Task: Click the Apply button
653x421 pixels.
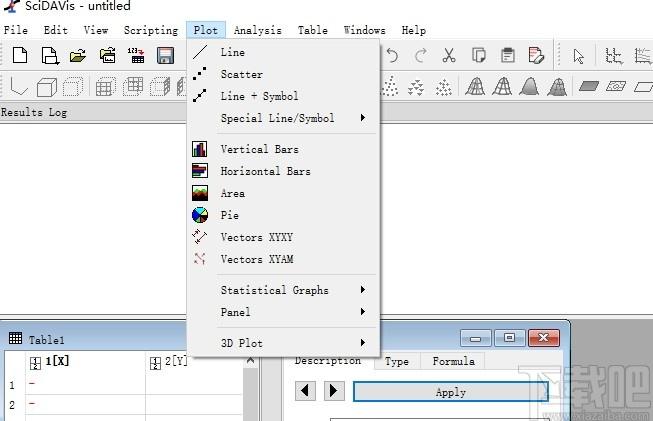Action: pos(451,392)
